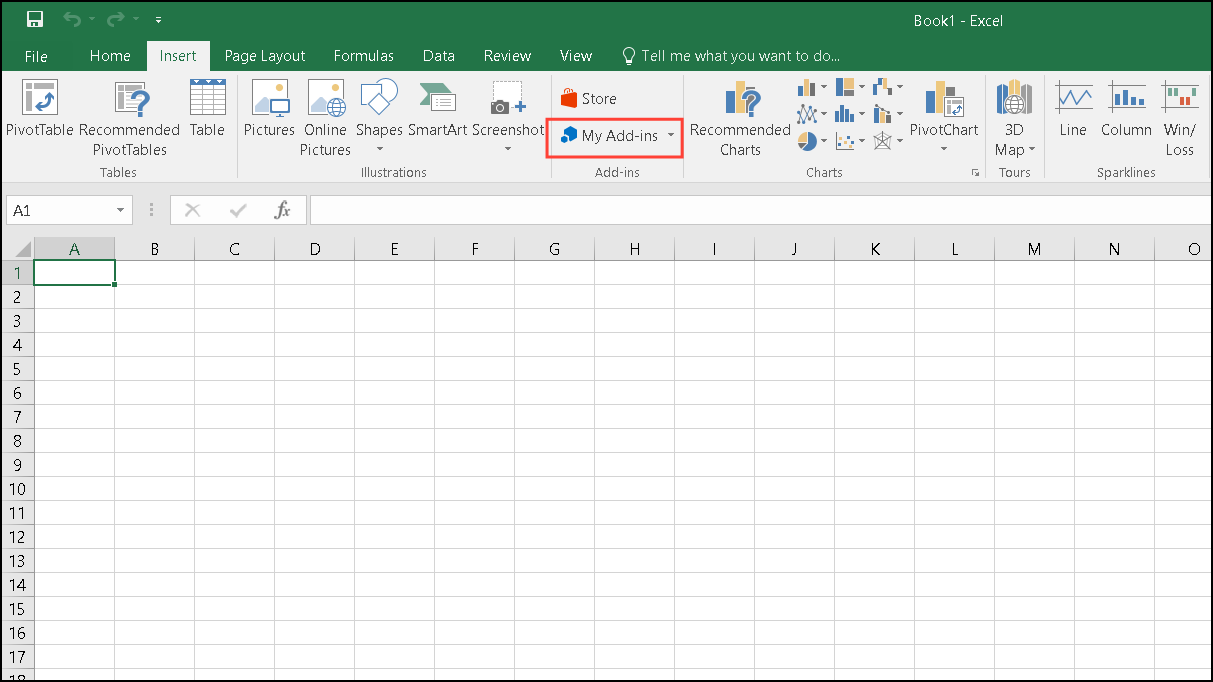
Task: Expand the 3D Map dropdown arrow
Action: point(1031,150)
